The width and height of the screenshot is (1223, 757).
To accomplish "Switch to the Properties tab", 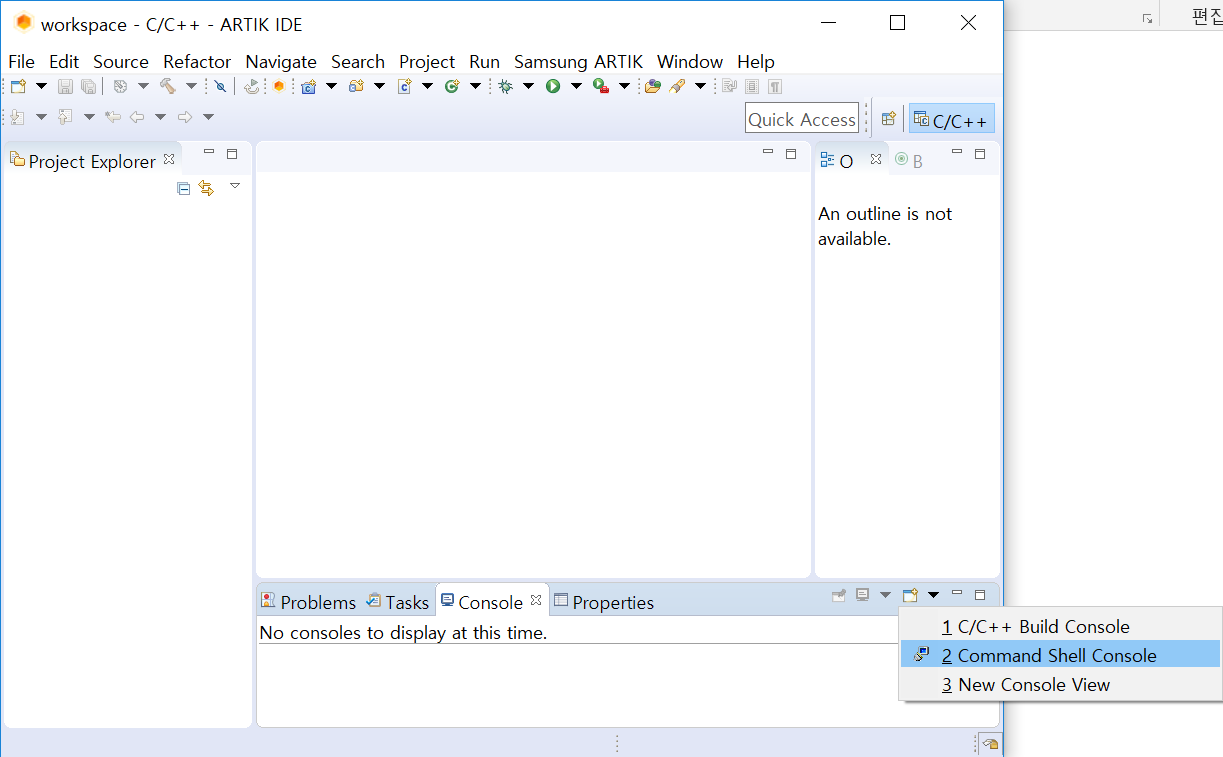I will (604, 602).
